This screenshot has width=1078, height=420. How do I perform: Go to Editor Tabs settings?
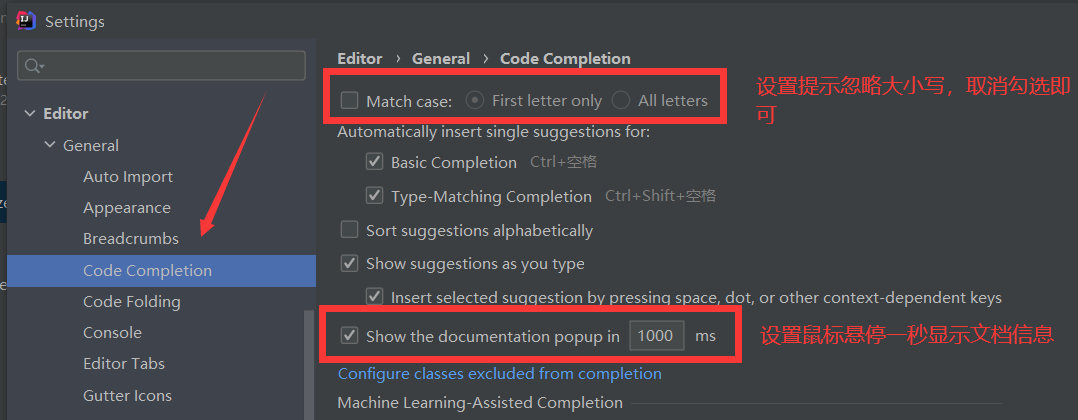pos(124,364)
